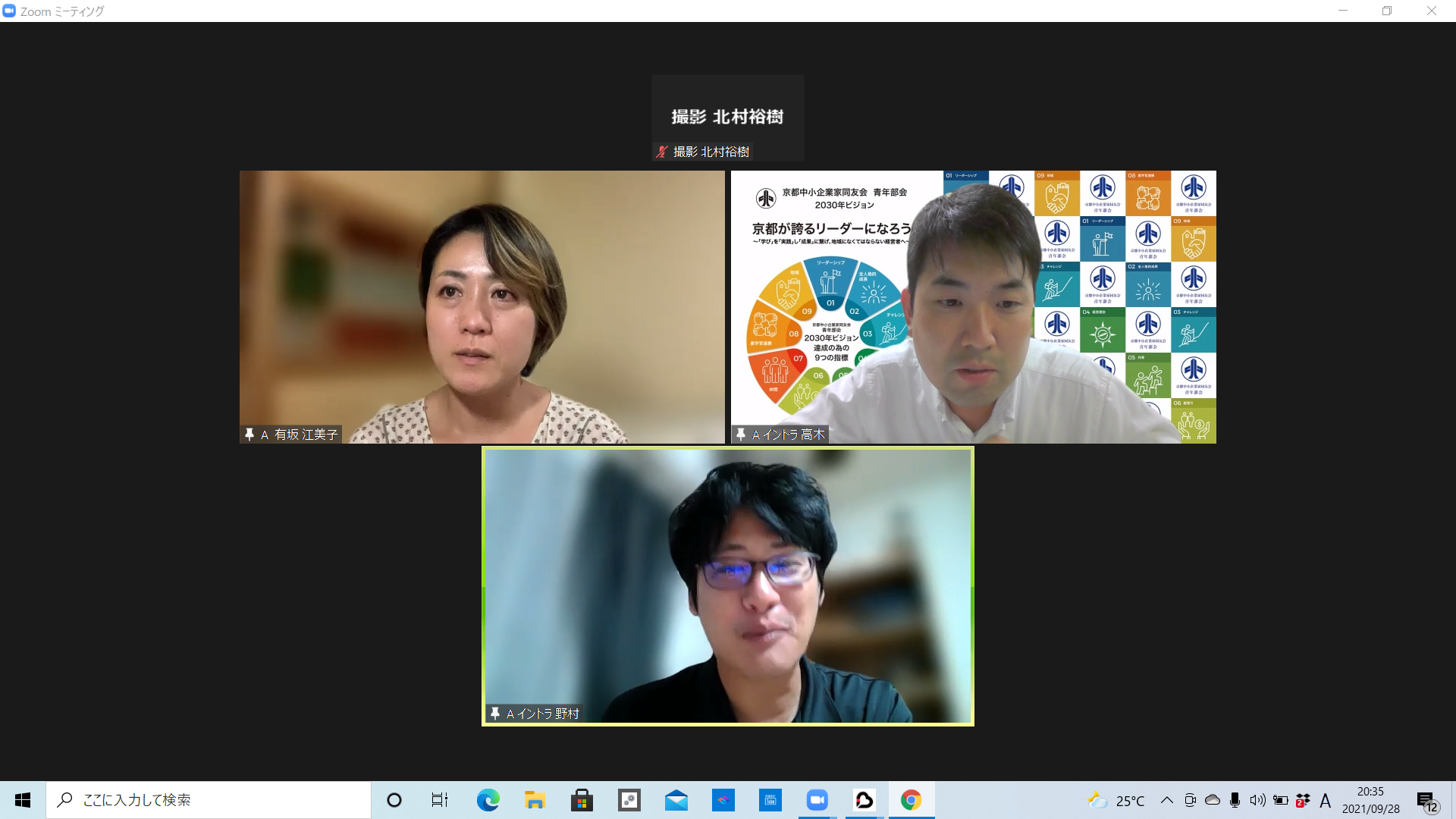Viewport: 1456px width, 819px height.
Task: Open Mail app from taskbar
Action: tap(676, 800)
